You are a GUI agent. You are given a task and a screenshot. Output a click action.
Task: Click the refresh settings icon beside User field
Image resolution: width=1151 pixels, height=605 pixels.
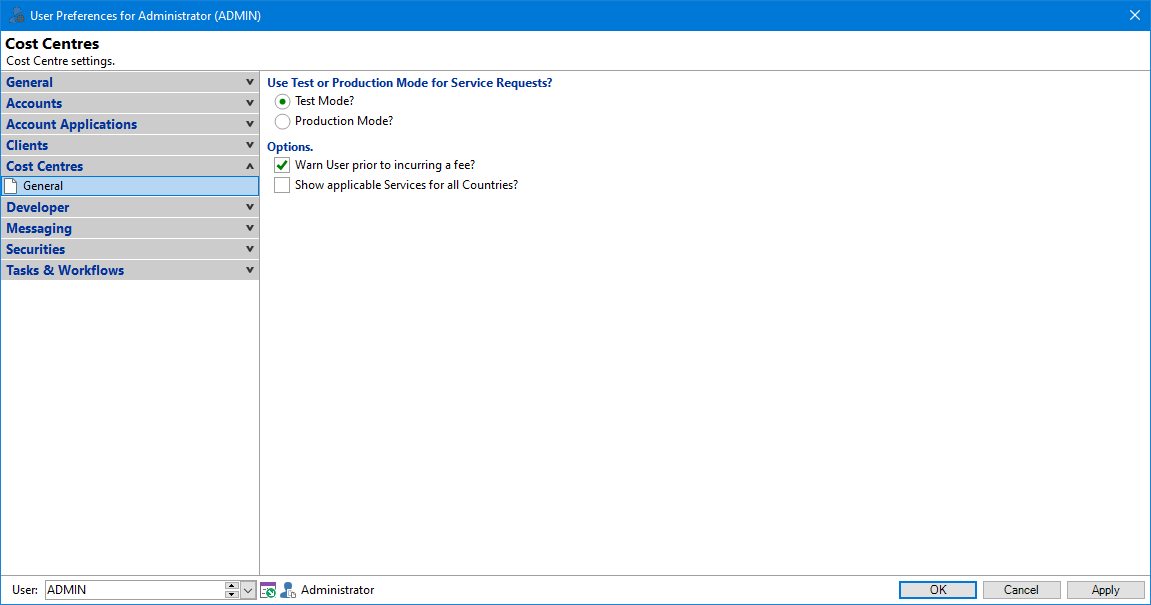(268, 590)
